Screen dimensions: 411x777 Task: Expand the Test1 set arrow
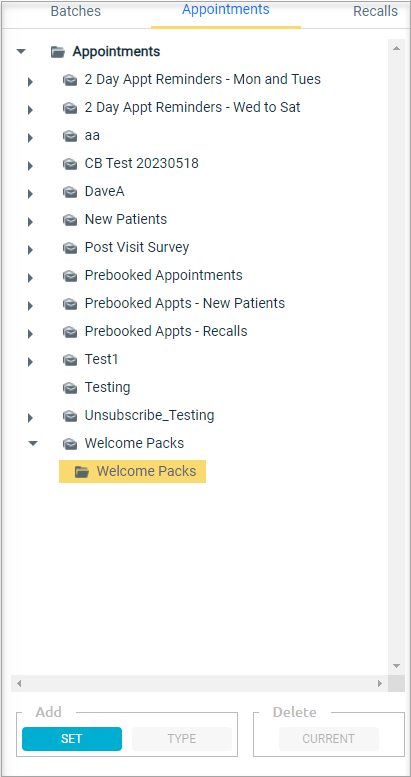[30, 362]
